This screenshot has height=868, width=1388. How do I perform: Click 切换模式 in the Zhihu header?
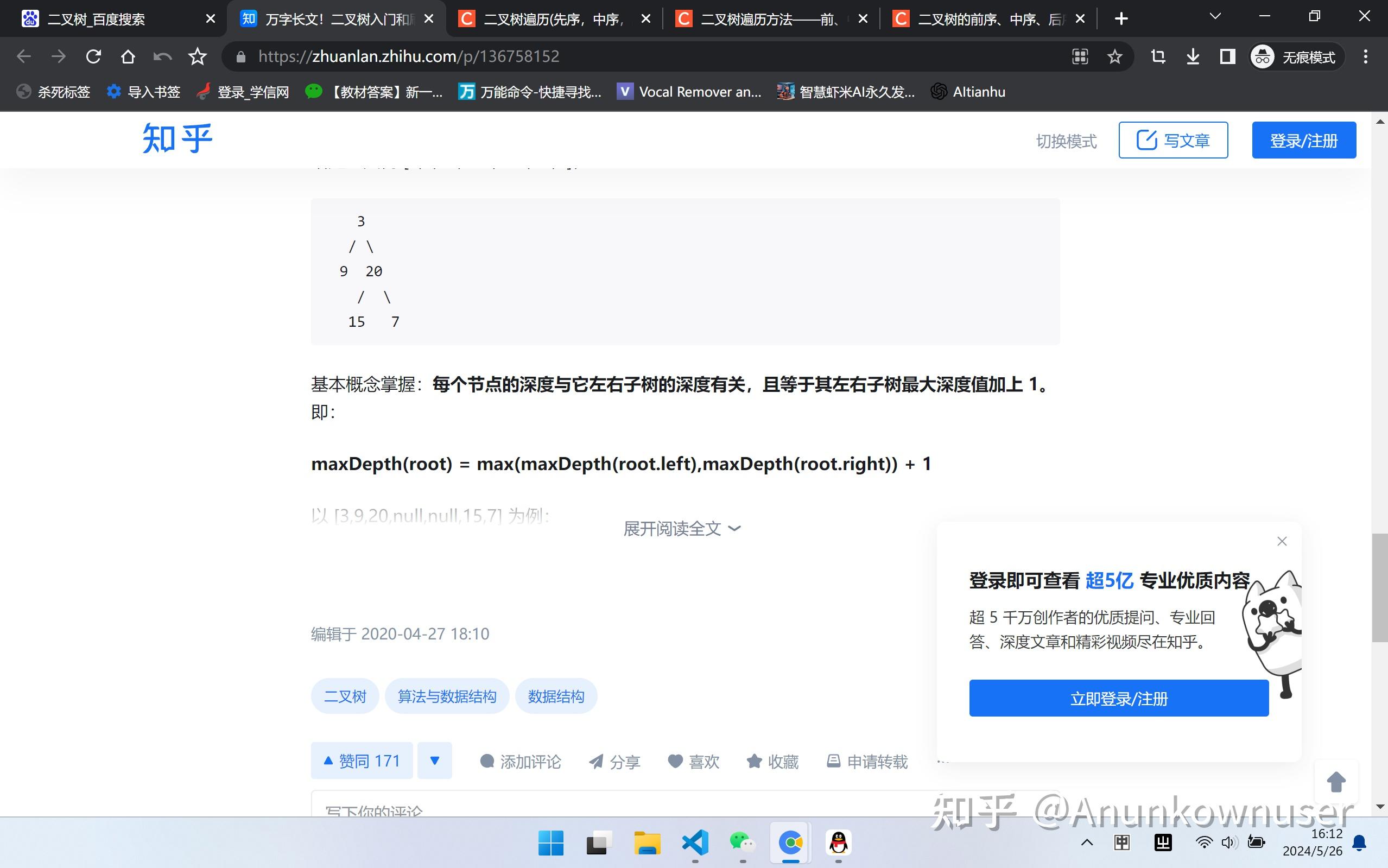coord(1066,141)
